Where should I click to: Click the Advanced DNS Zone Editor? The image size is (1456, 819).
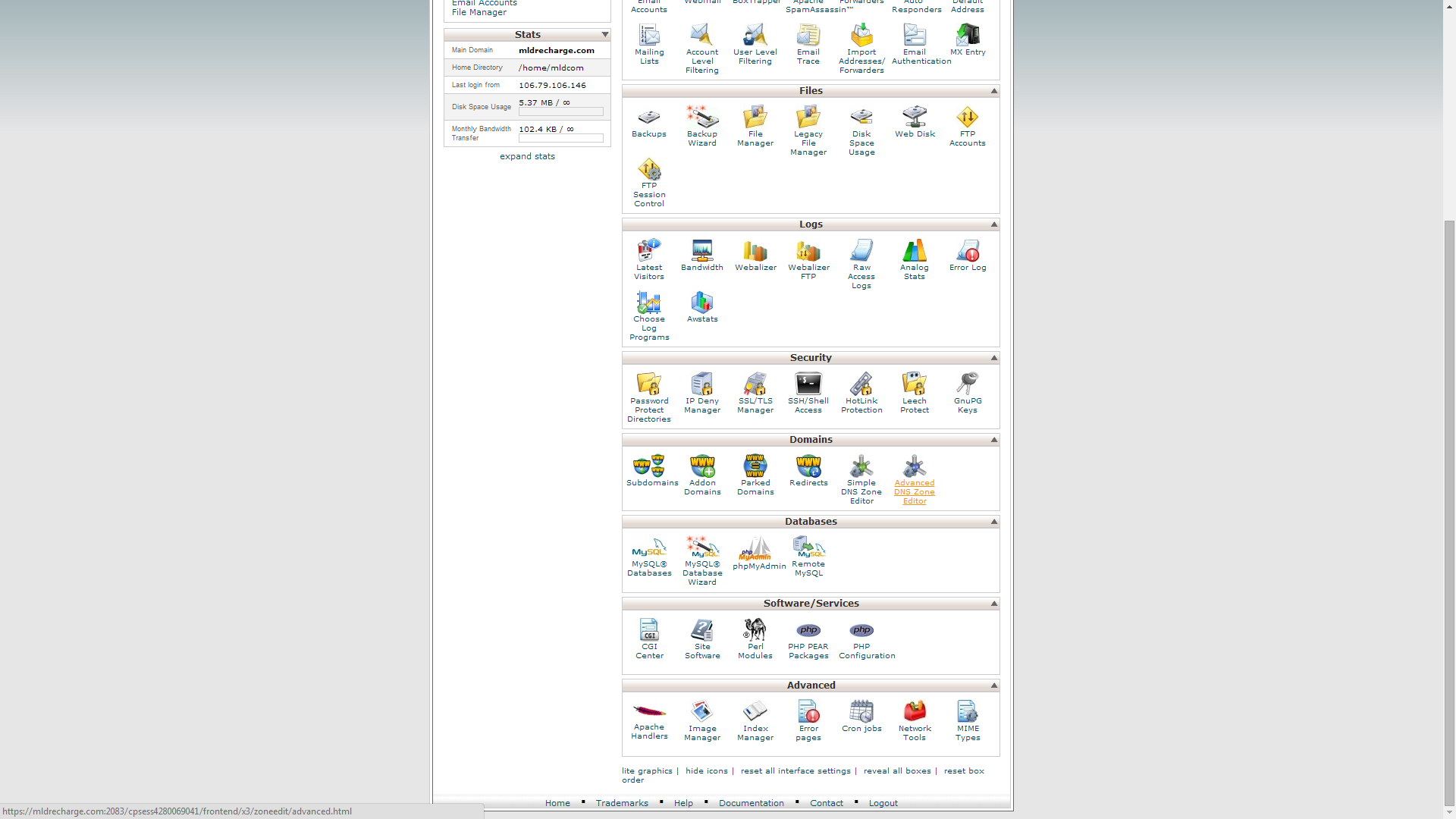[x=913, y=479]
